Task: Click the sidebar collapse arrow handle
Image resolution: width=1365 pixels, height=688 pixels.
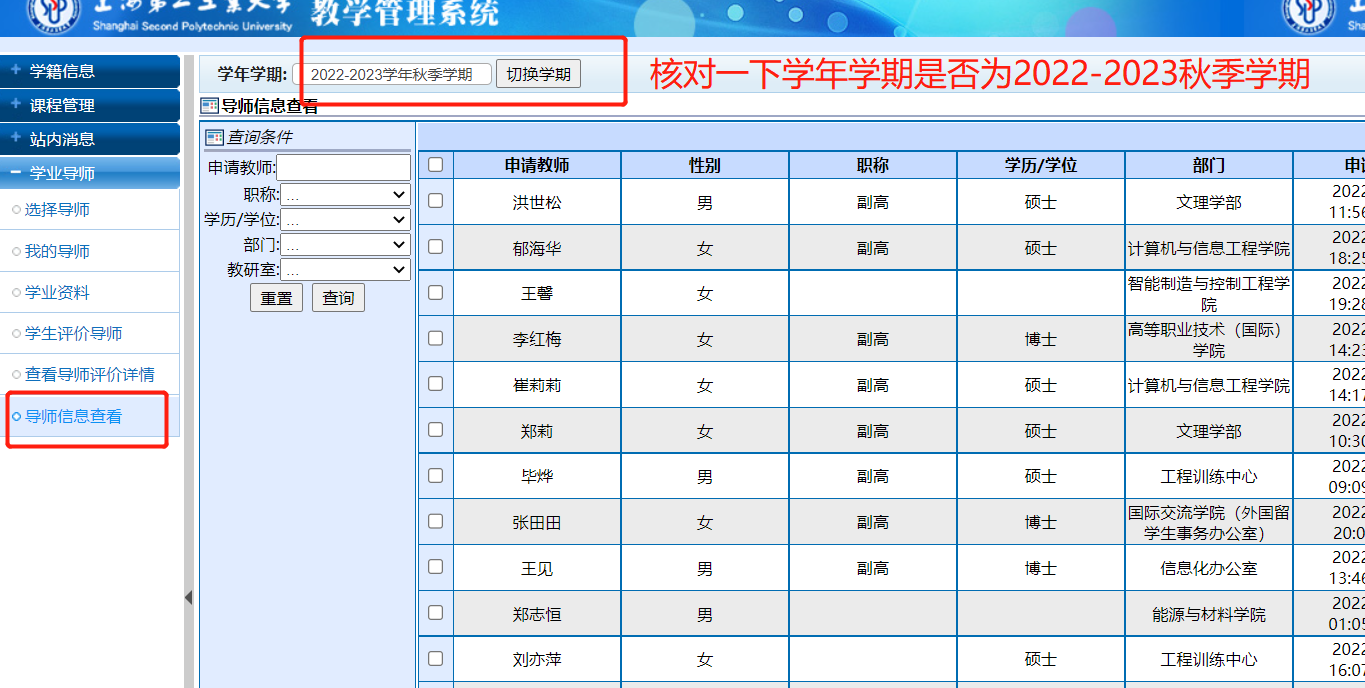Action: point(188,597)
